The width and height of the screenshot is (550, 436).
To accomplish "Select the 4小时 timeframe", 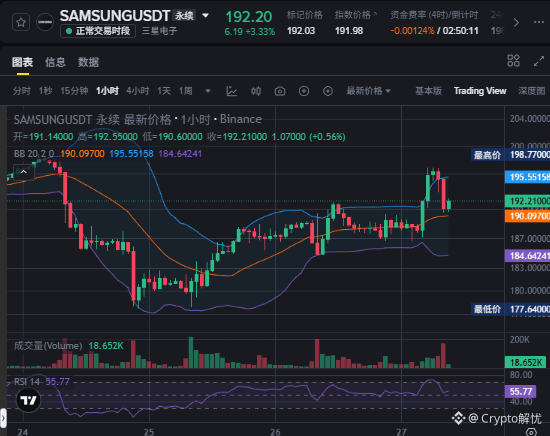I will click(x=138, y=91).
